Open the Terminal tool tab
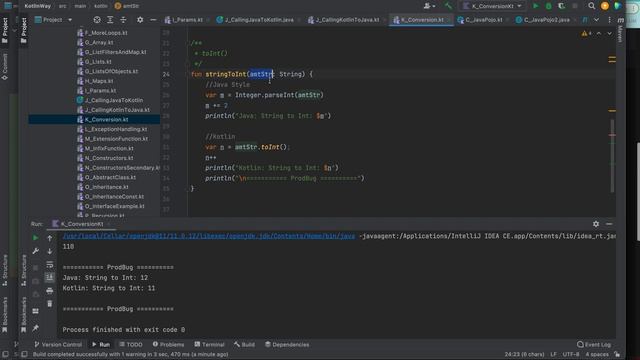This screenshot has height=360, width=640. point(209,344)
